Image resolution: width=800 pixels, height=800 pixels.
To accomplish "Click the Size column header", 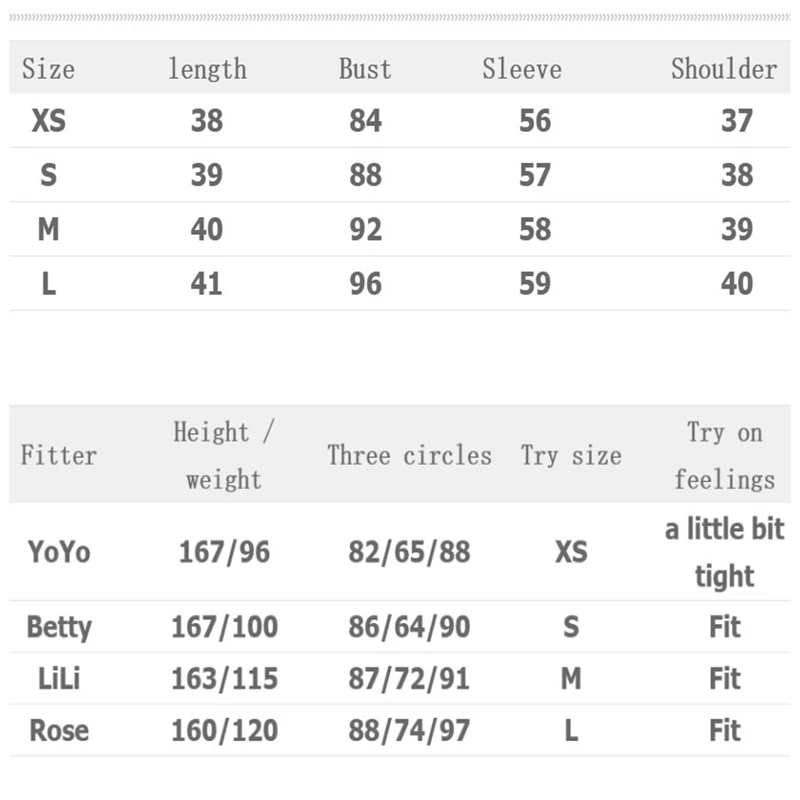I will point(48,69).
